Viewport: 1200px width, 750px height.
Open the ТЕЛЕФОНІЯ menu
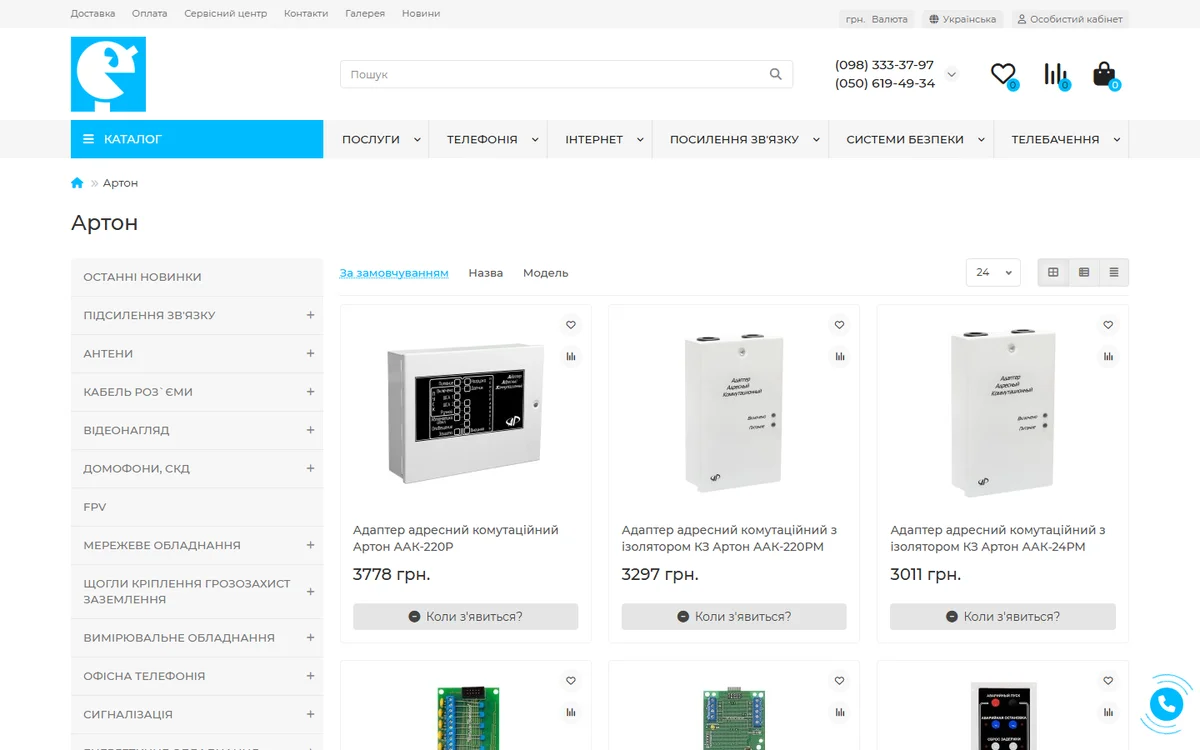489,139
